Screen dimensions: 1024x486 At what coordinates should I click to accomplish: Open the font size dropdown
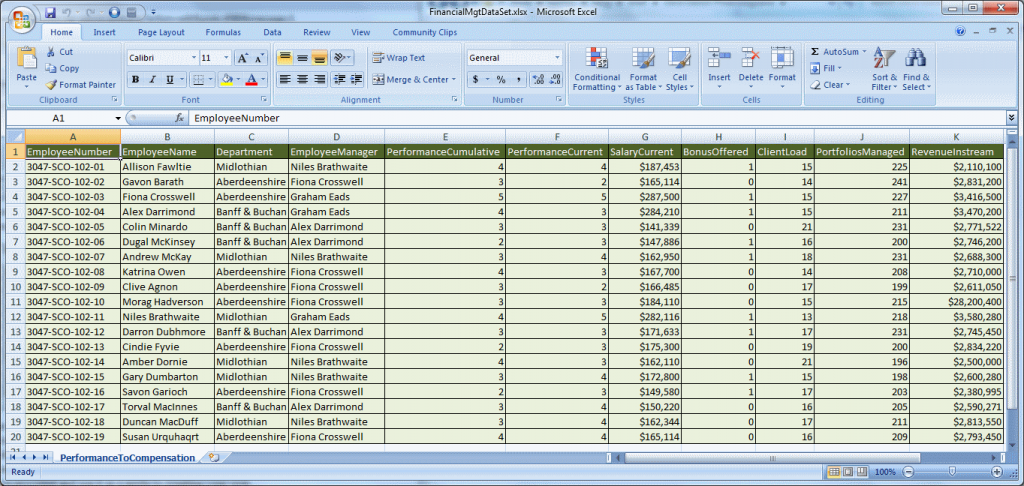tap(227, 58)
